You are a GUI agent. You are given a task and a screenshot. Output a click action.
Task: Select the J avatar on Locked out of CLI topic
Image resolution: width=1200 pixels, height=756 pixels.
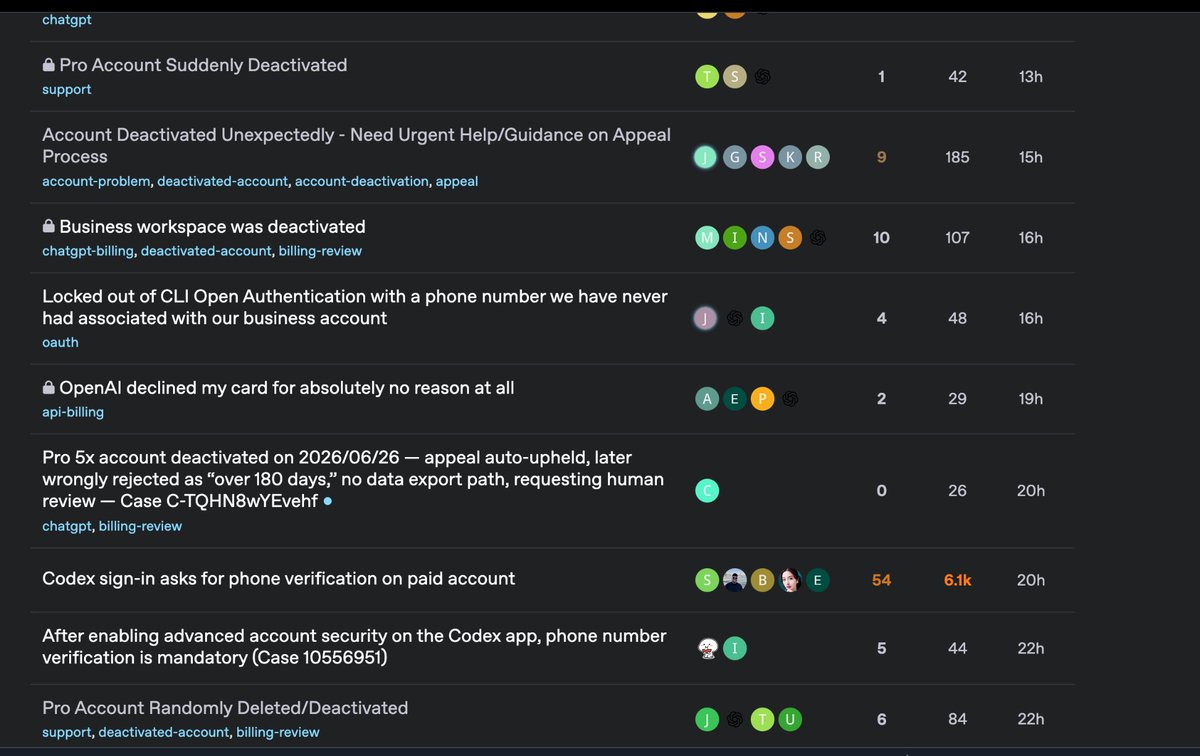707,318
